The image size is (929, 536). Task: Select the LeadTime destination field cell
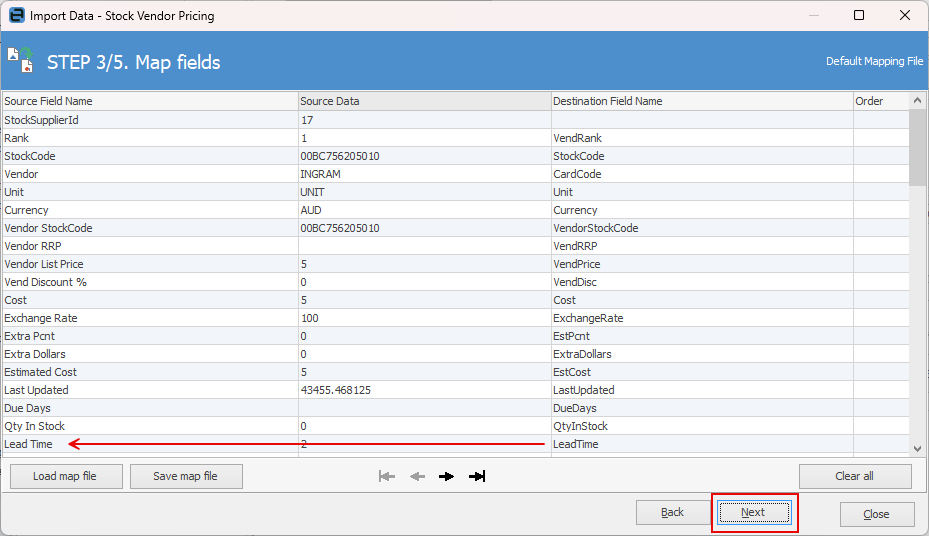pos(701,444)
